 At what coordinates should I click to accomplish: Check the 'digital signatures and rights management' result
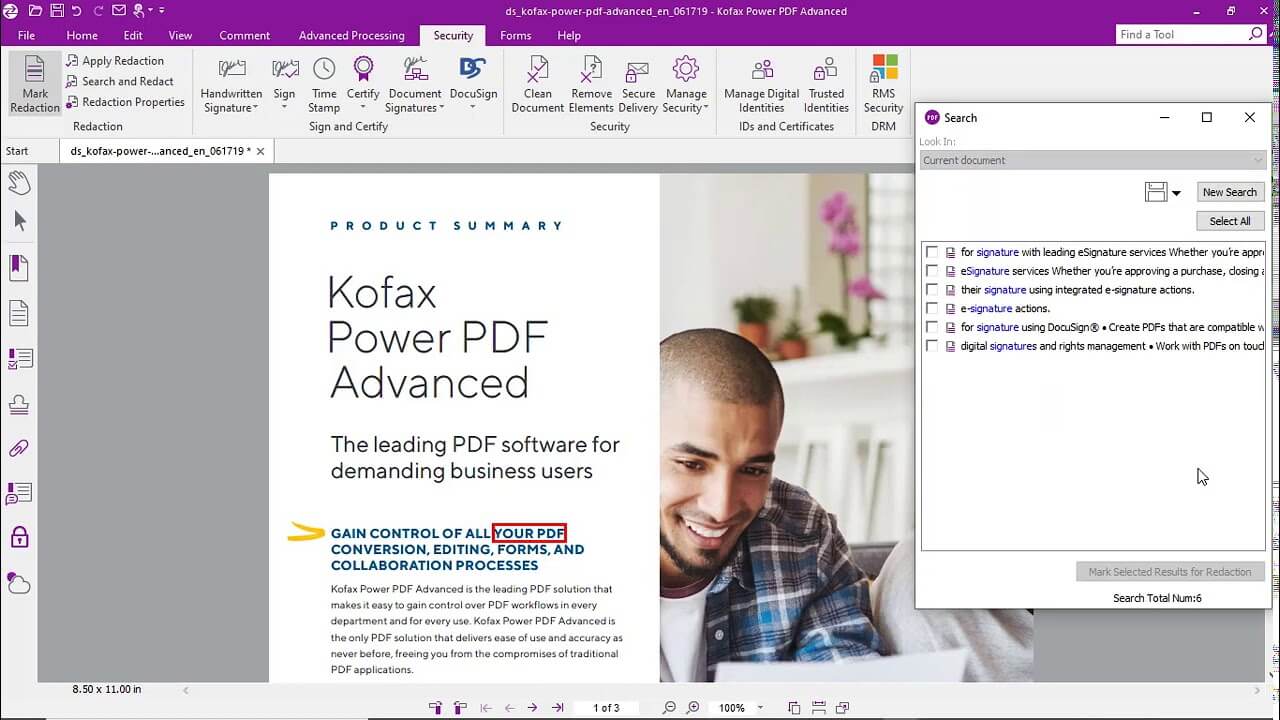[x=932, y=346]
